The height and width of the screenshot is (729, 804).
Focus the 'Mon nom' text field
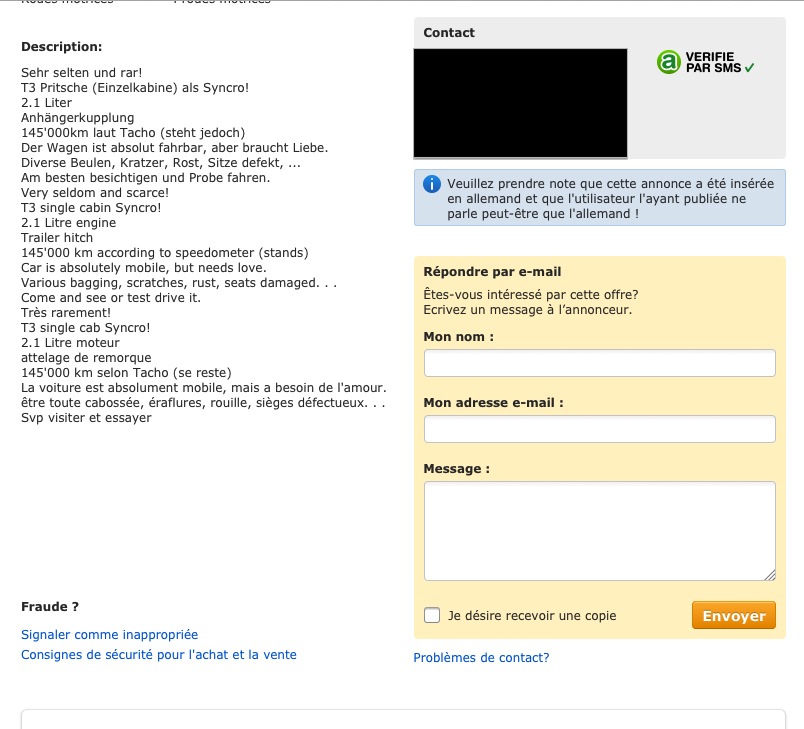[599, 363]
